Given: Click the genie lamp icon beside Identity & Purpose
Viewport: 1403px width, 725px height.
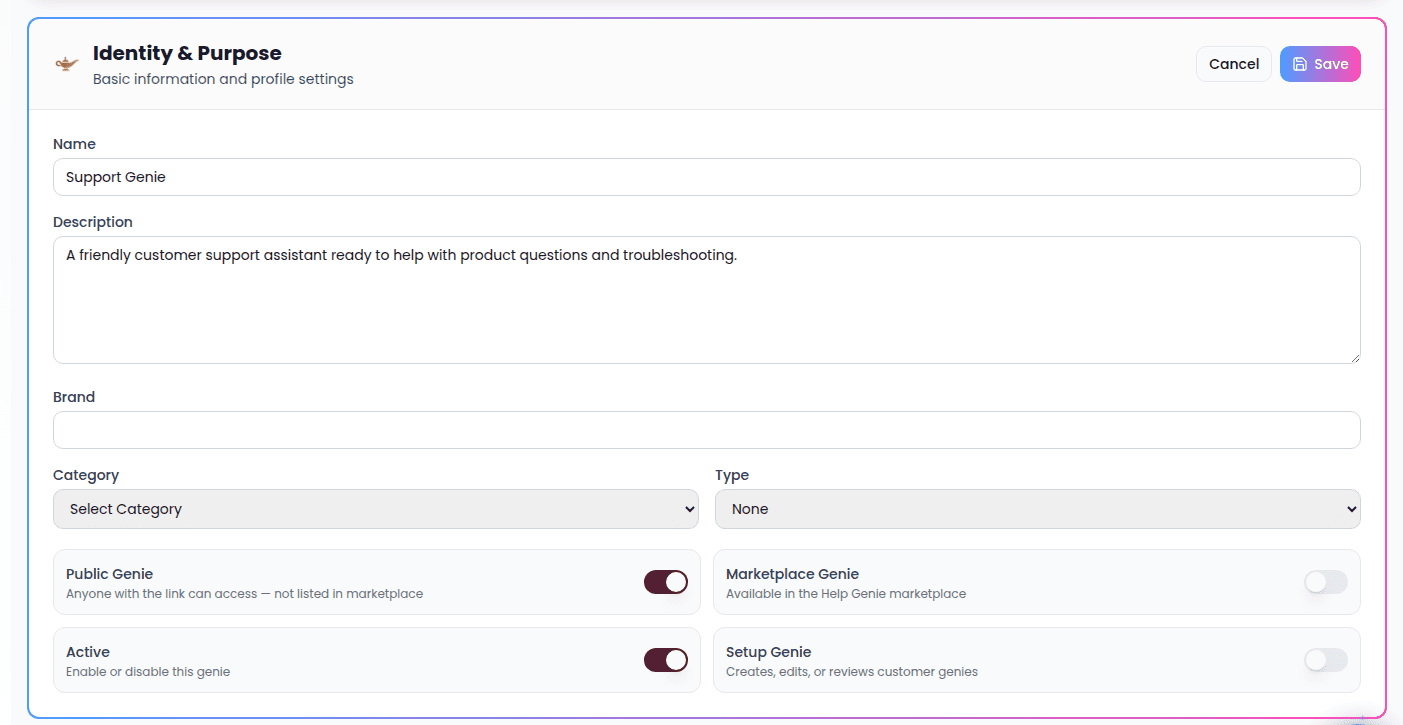Looking at the screenshot, I should (x=67, y=64).
